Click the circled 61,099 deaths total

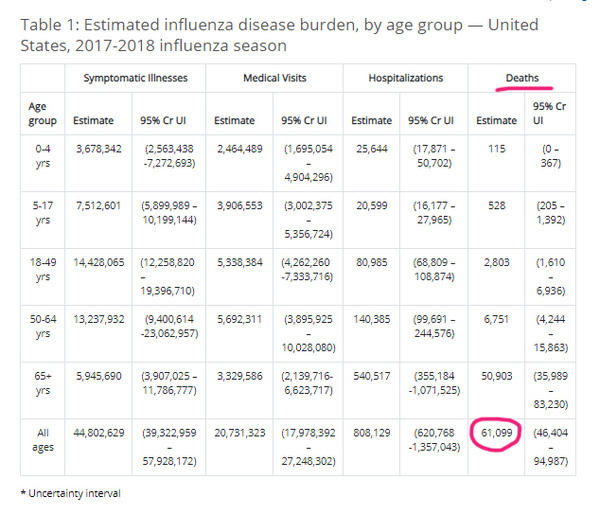pos(495,435)
